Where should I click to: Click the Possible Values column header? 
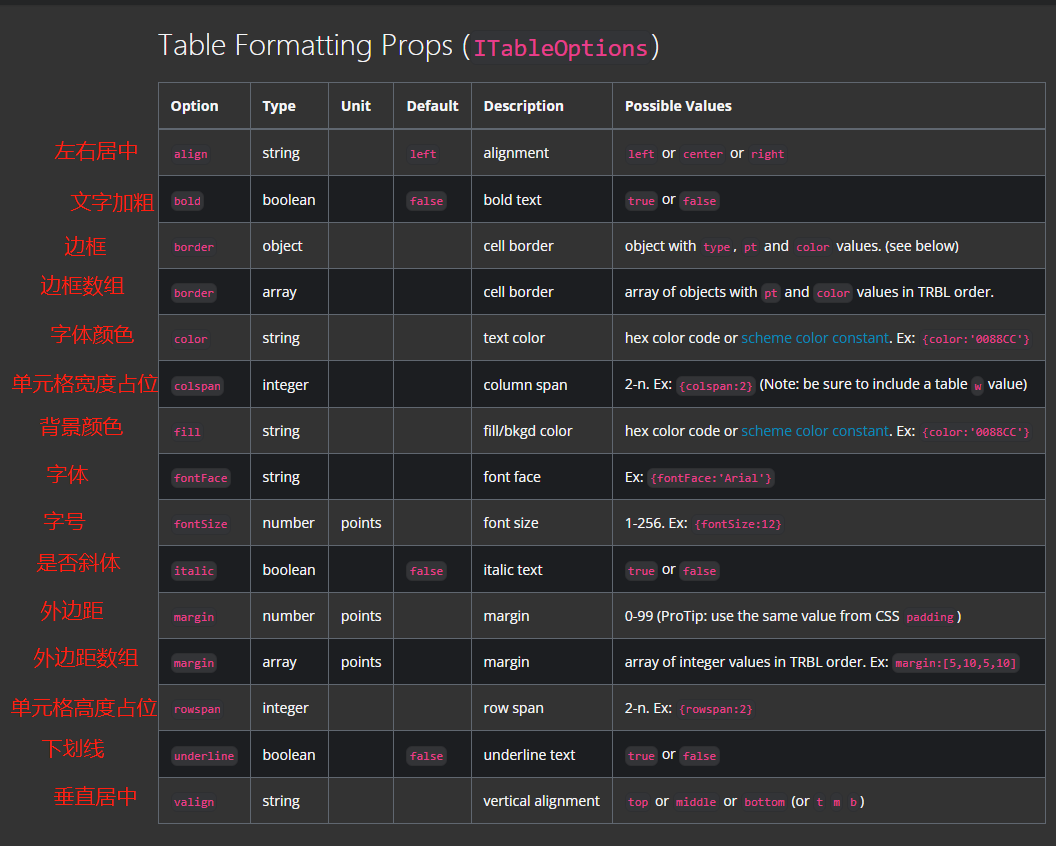678,106
